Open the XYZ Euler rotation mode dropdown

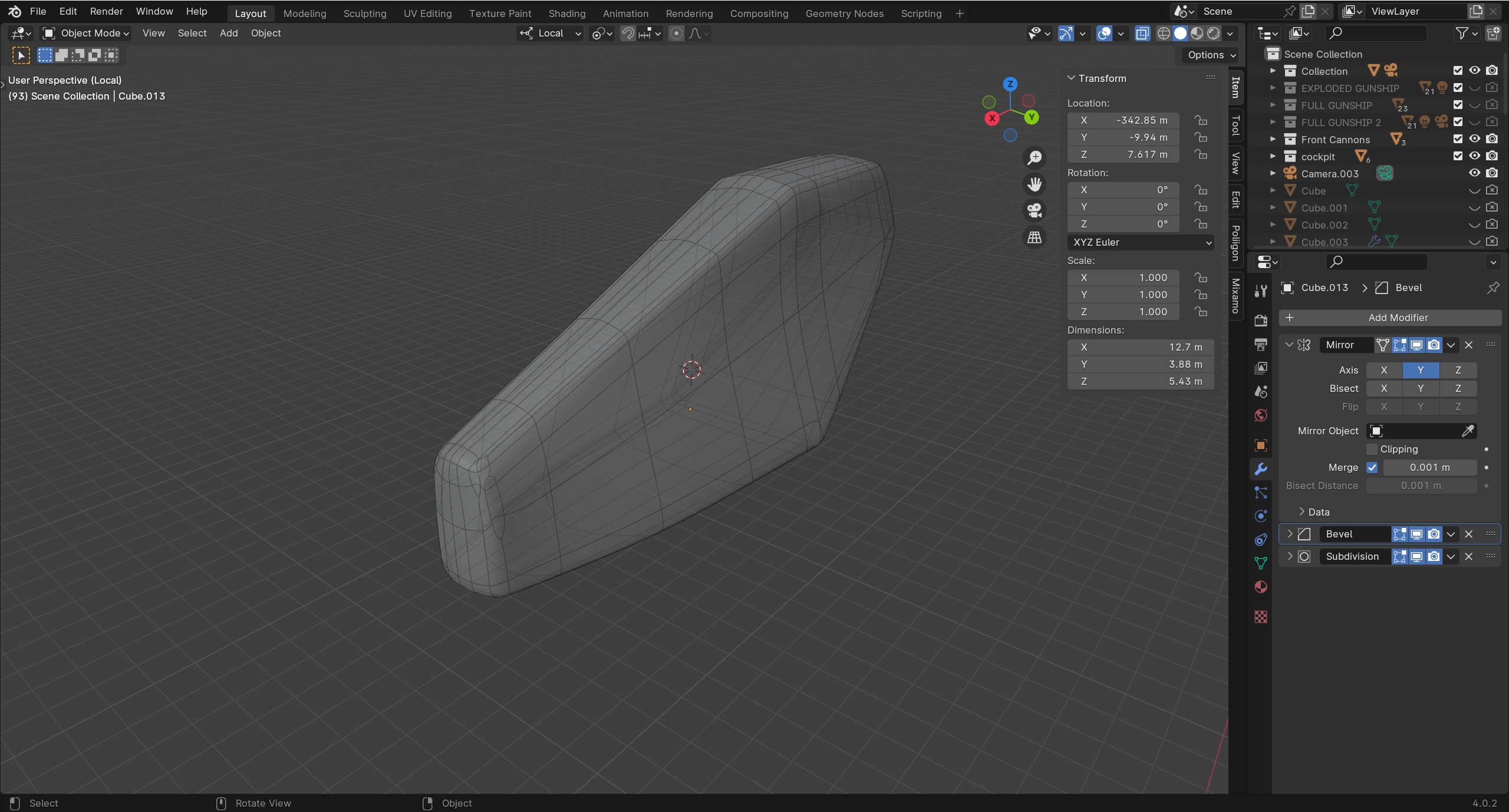click(x=1141, y=242)
